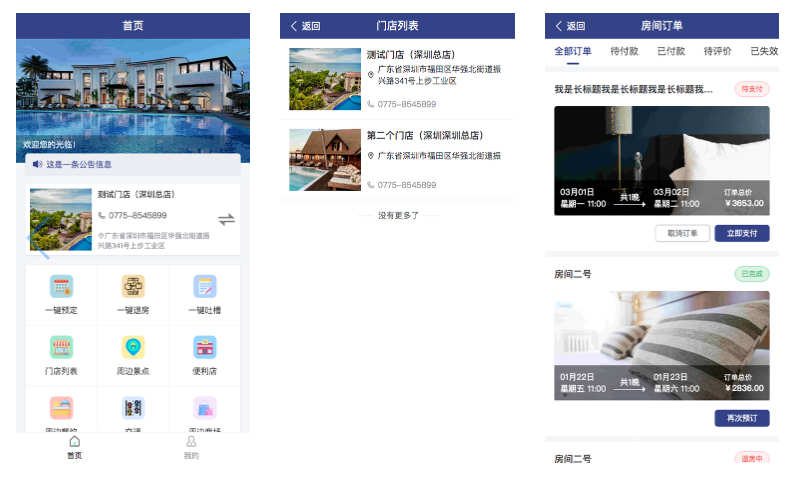Click the 首页 header title
Screen dimensions: 801x487
click(x=133, y=26)
